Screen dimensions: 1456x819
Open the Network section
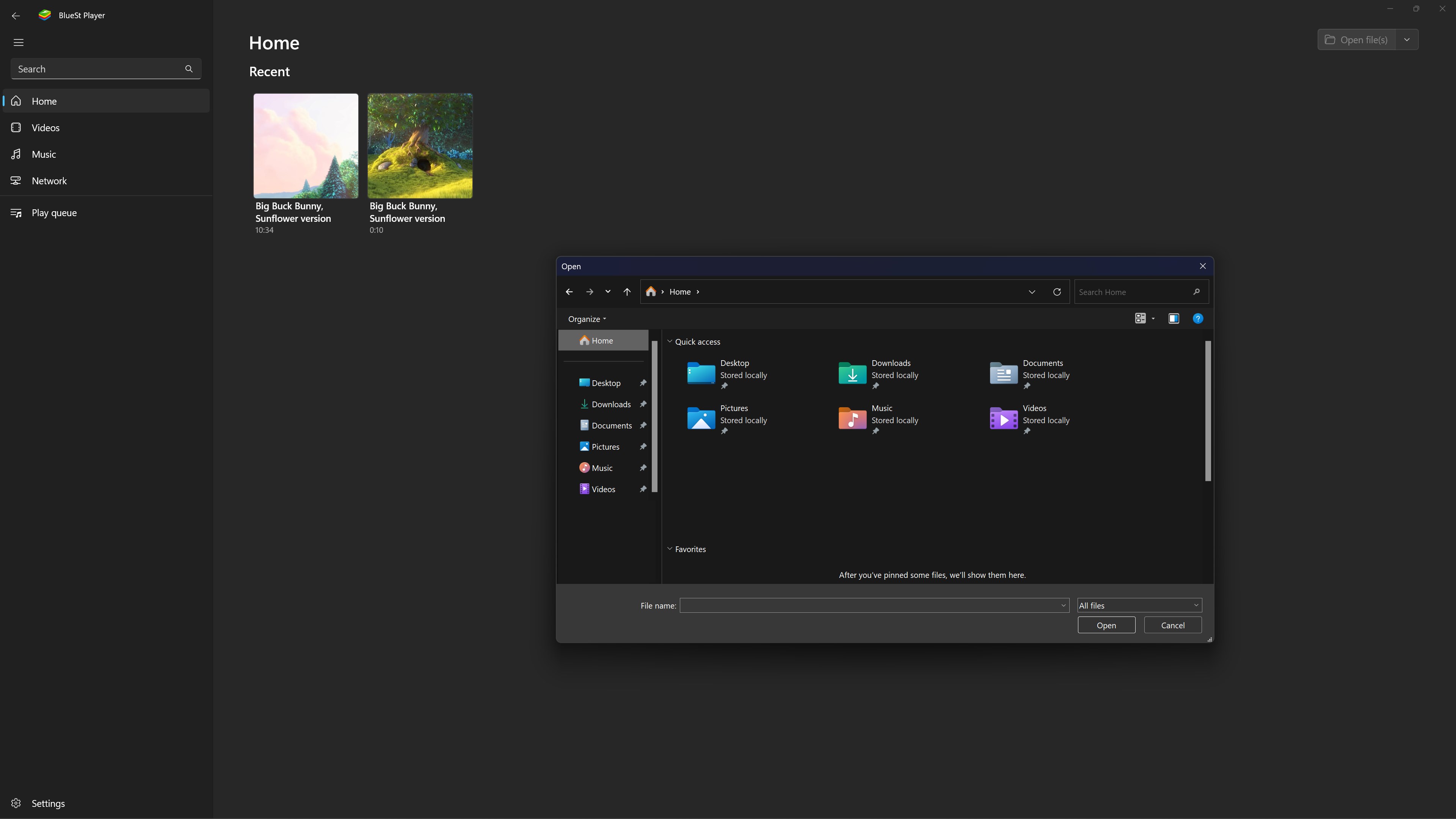click(x=49, y=180)
